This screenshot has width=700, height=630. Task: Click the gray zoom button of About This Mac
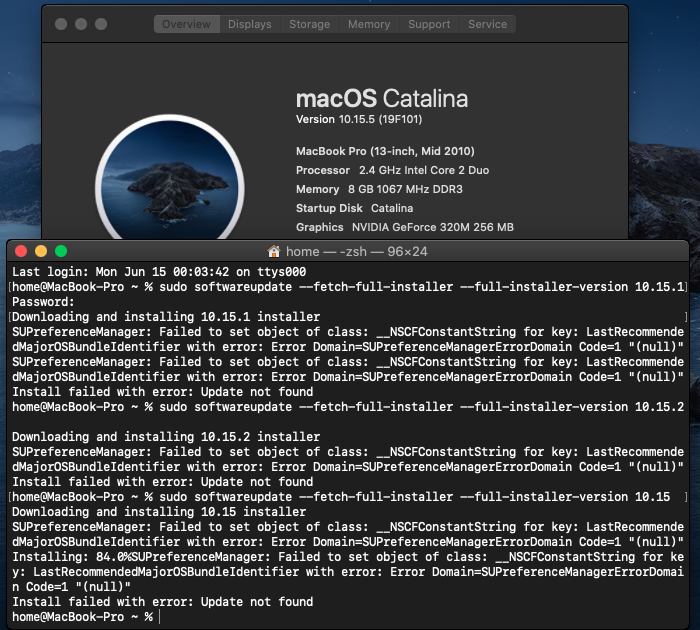[x=101, y=24]
